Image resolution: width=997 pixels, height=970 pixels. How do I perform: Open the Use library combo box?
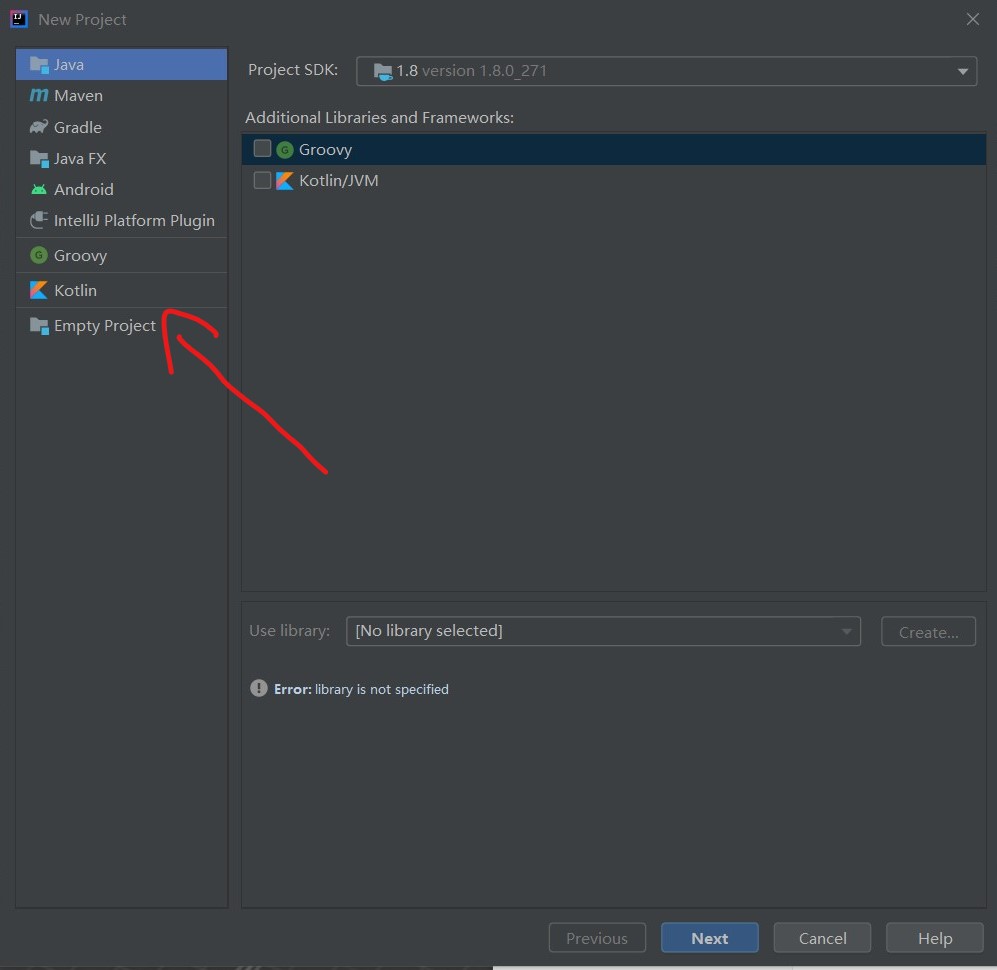click(x=603, y=631)
